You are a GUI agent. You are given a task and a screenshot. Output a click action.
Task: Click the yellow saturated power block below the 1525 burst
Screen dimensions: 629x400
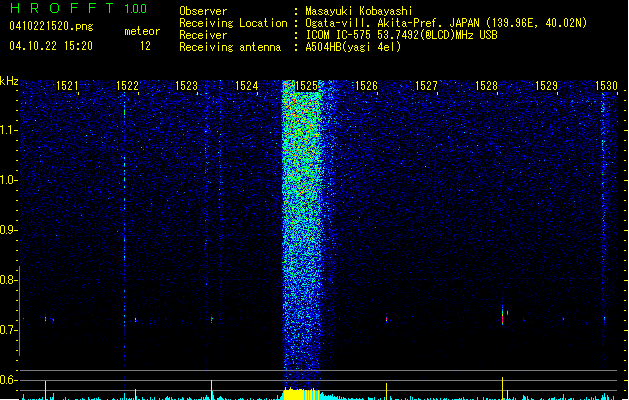[x=302, y=394]
